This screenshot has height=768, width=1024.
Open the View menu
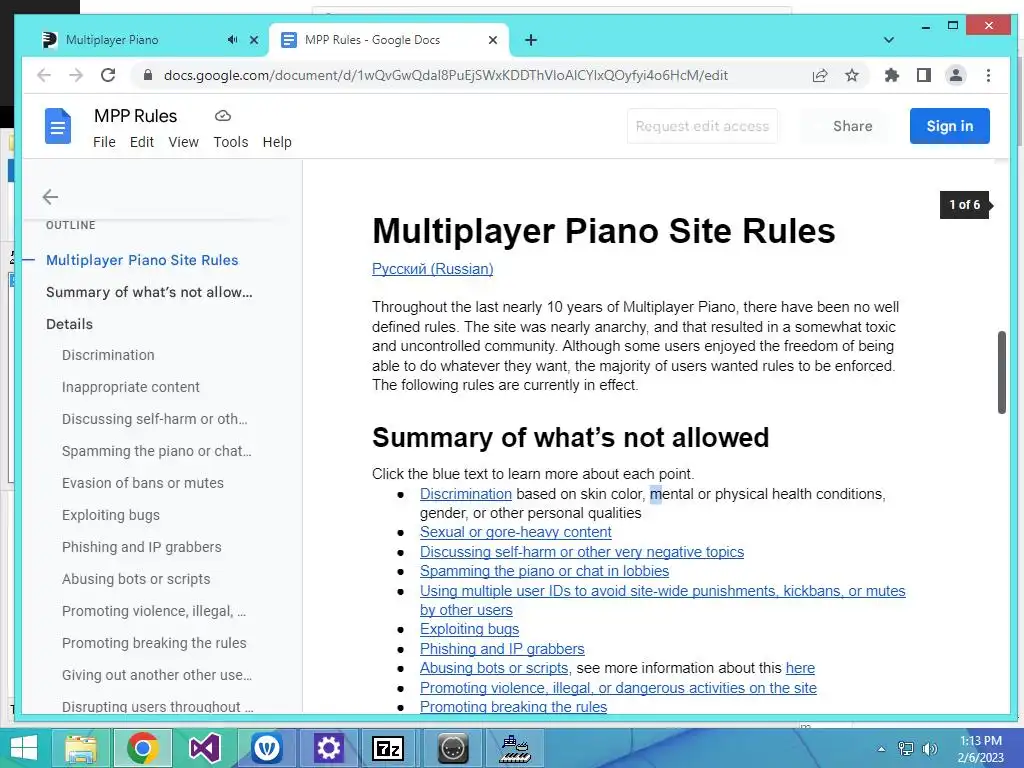coord(184,142)
